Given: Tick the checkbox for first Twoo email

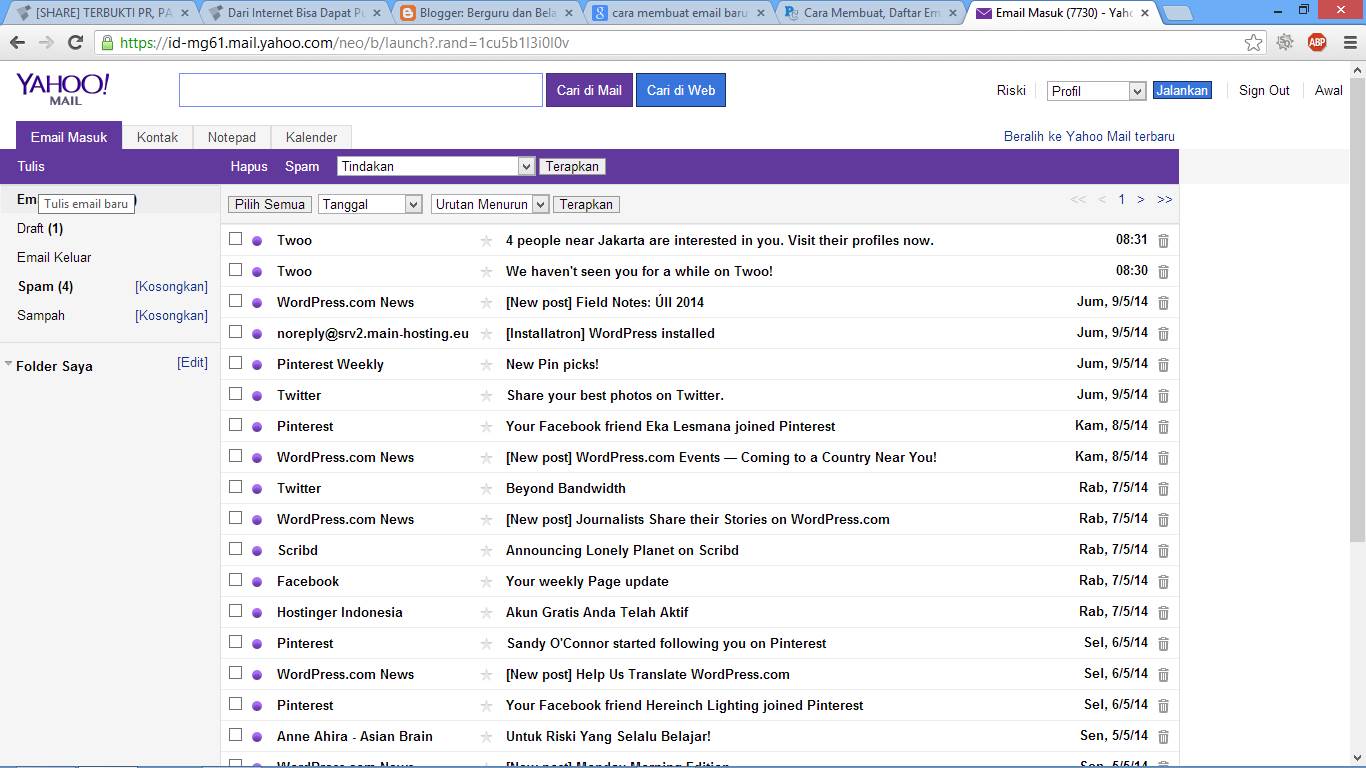Looking at the screenshot, I should pyautogui.click(x=236, y=239).
